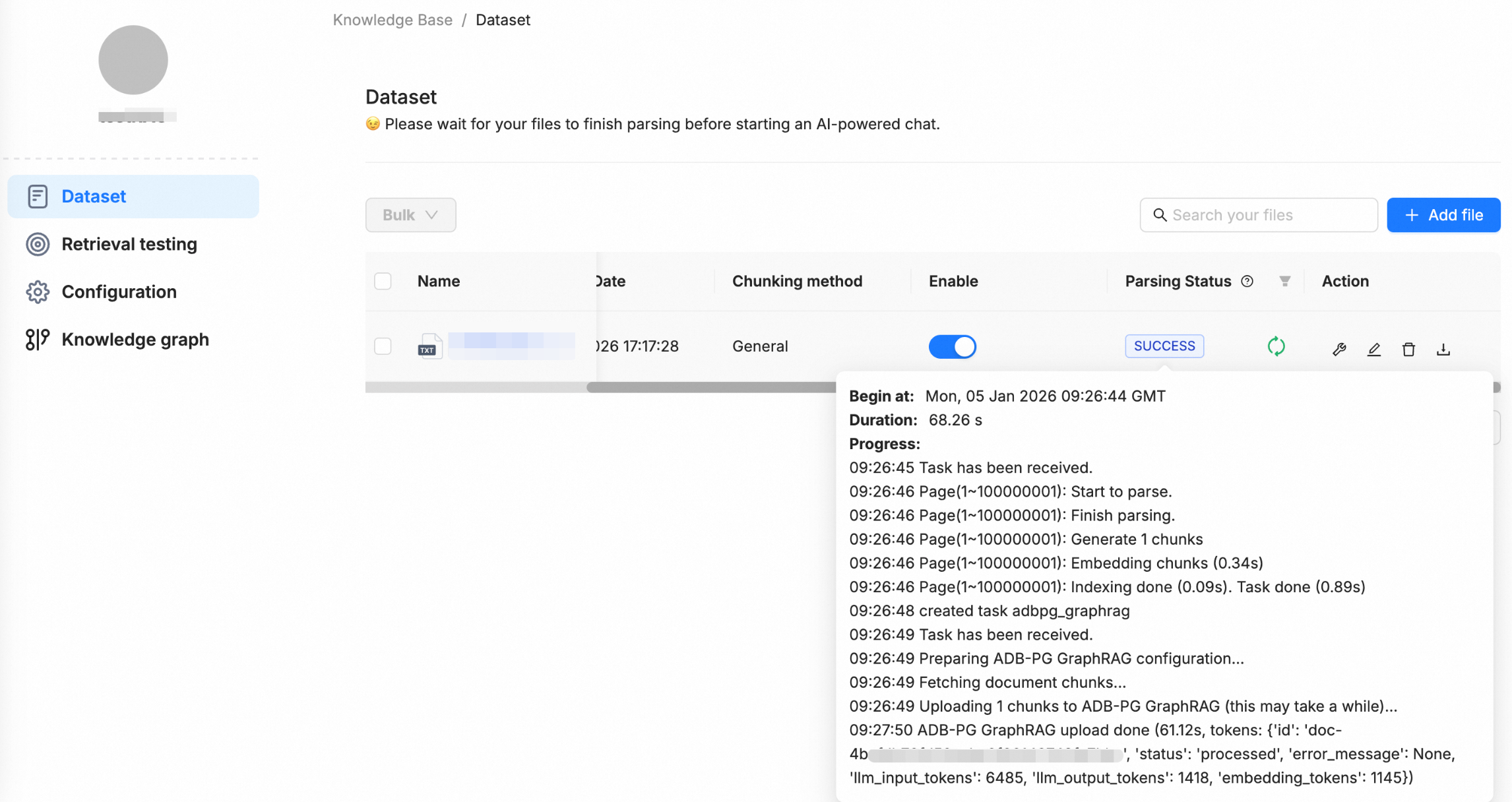Delete the file with trash icon

pos(1408,349)
